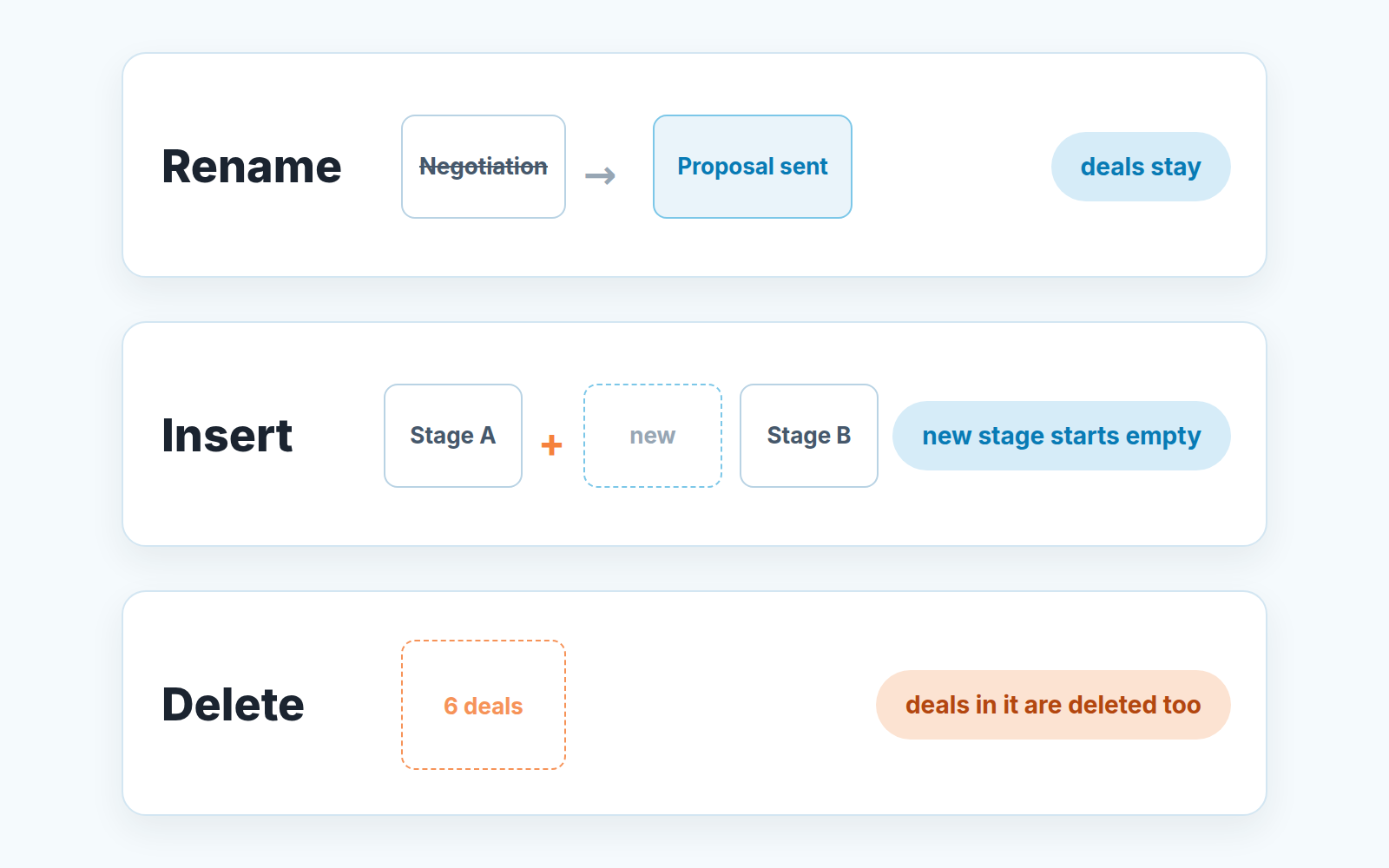This screenshot has width=1389, height=868.
Task: Select the dashed 'new' stage placeholder
Action: click(653, 436)
